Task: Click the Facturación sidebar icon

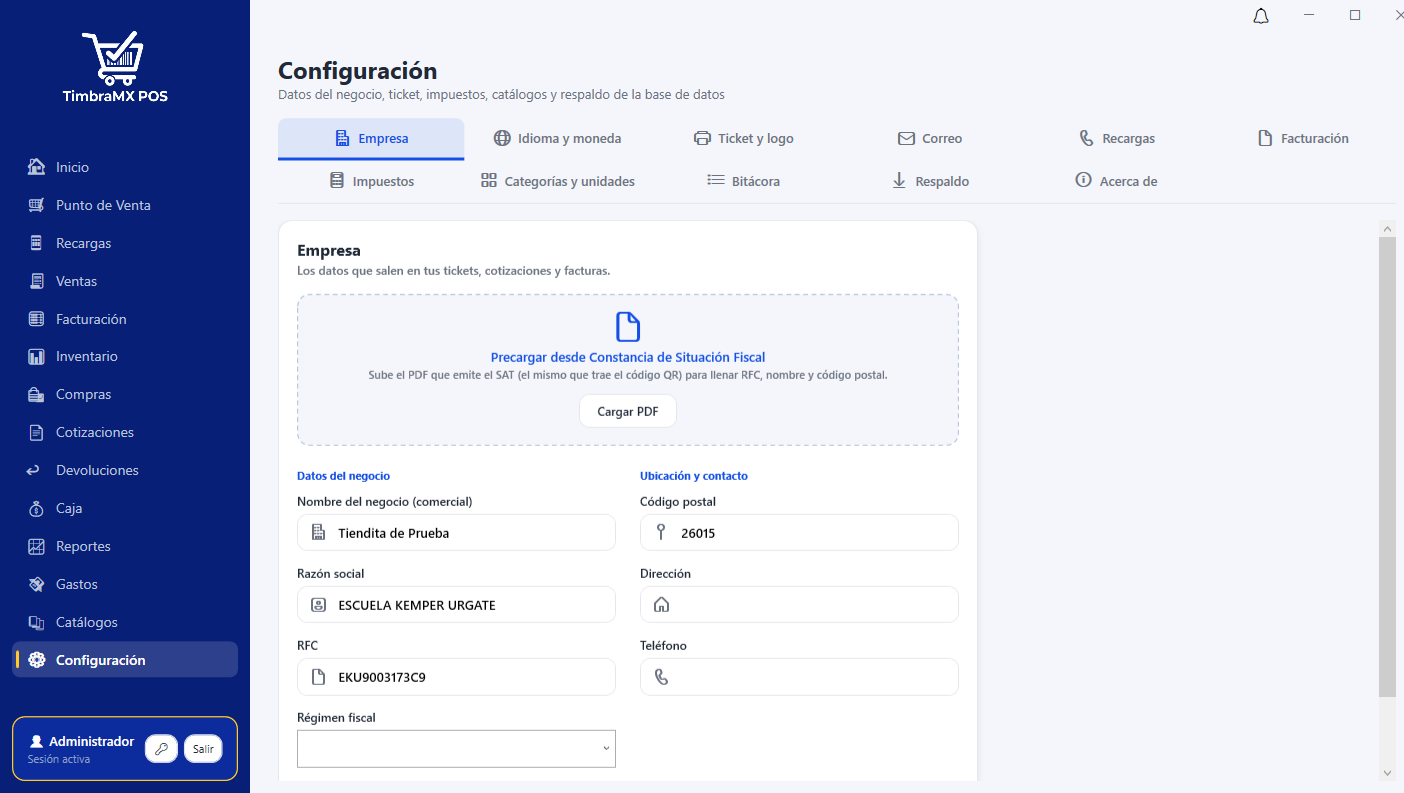Action: pos(37,319)
